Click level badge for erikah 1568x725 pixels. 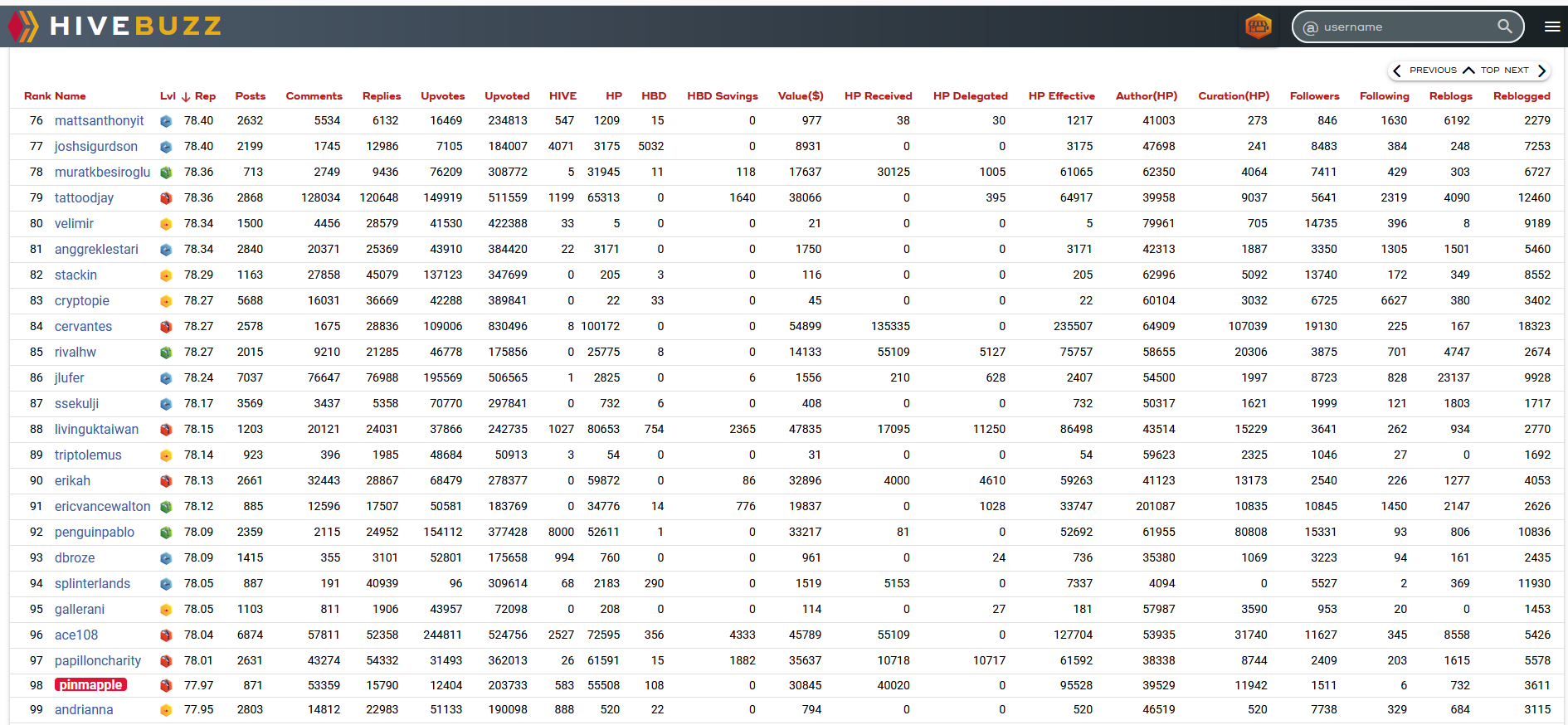click(x=166, y=481)
